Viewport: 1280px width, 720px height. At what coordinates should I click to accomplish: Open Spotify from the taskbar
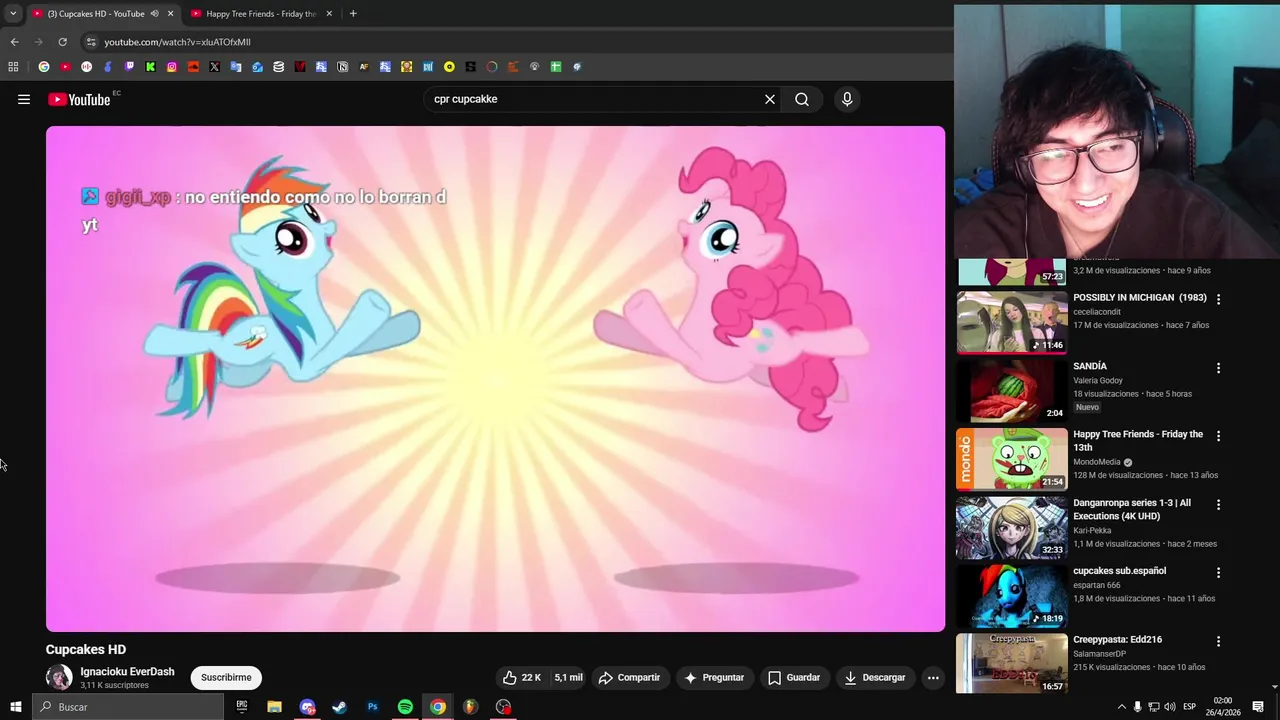tap(405, 707)
